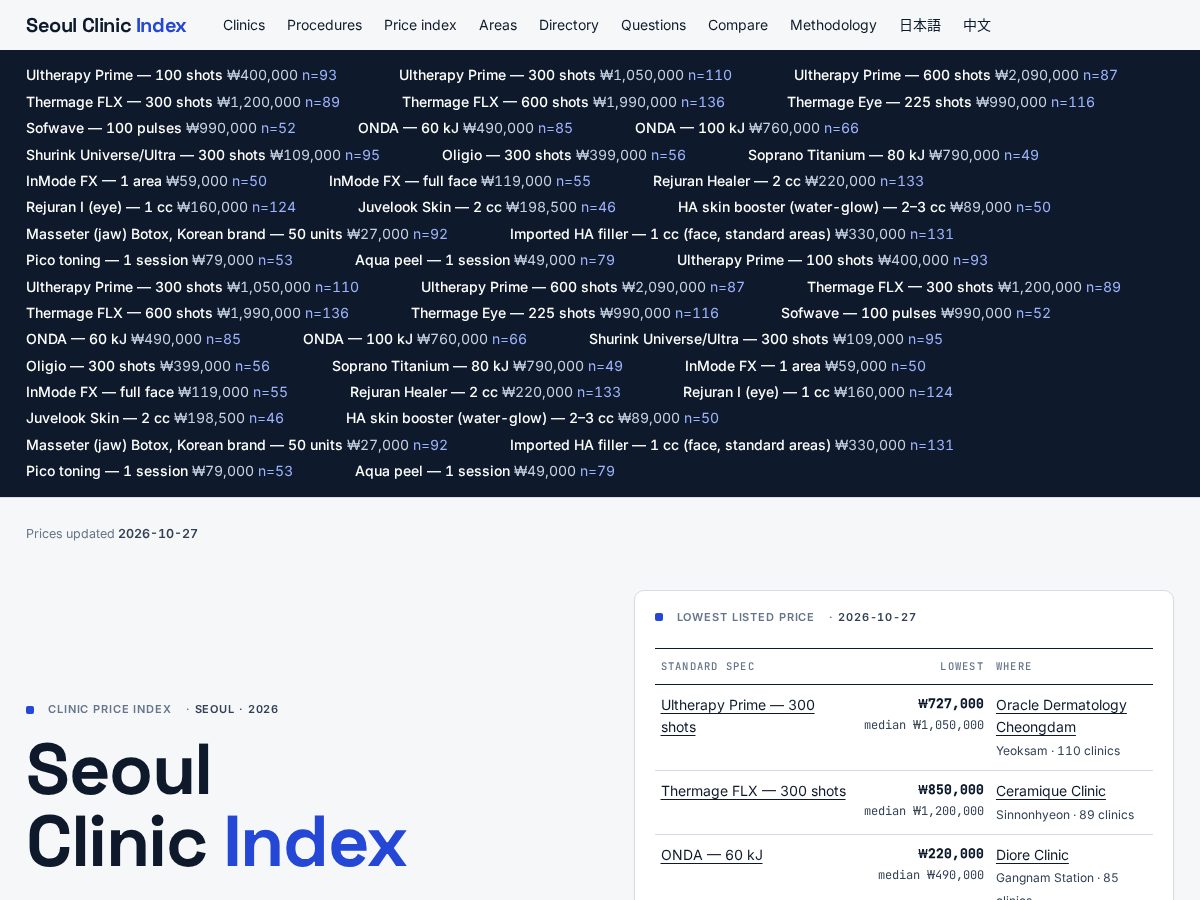View the Methodology page

(x=833, y=25)
